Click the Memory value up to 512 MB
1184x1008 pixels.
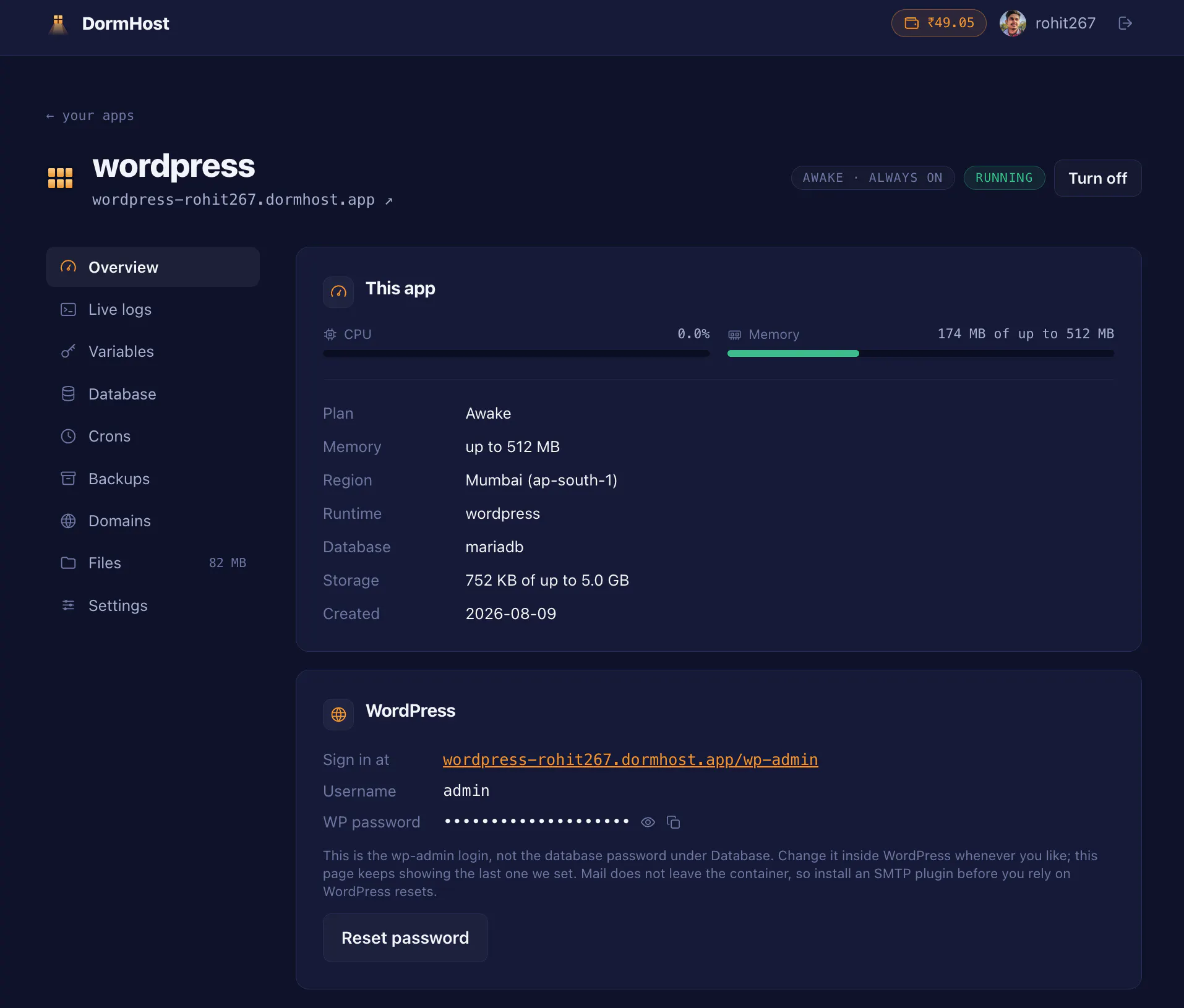point(512,446)
